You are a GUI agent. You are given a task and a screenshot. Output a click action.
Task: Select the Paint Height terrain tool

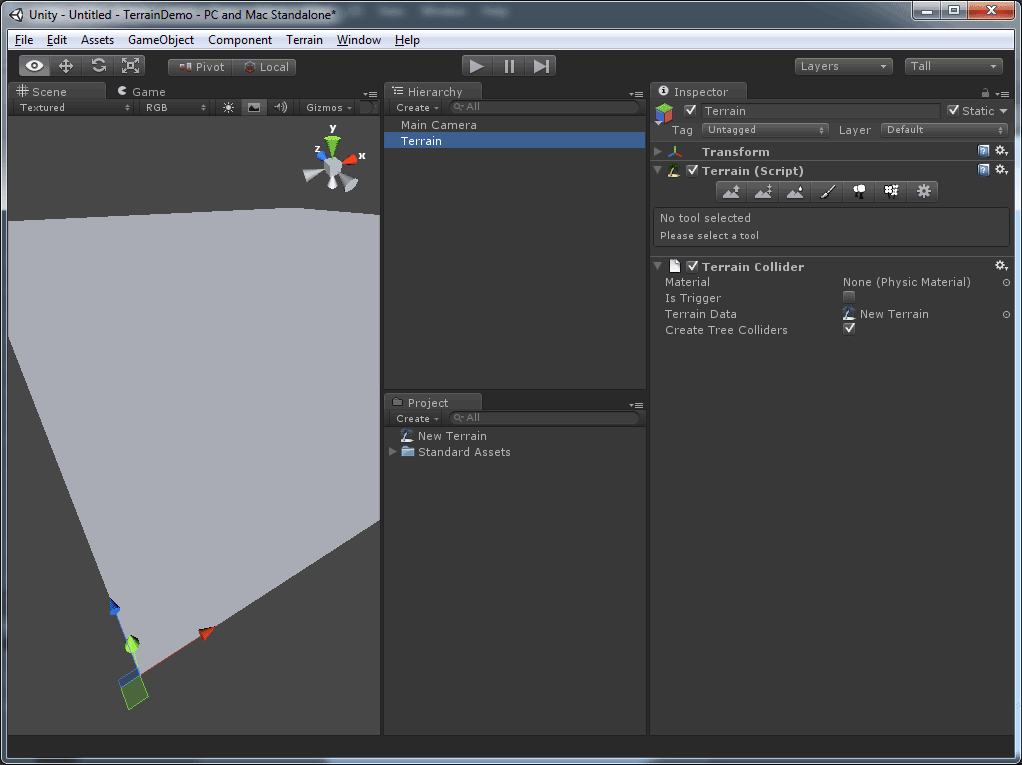[763, 191]
